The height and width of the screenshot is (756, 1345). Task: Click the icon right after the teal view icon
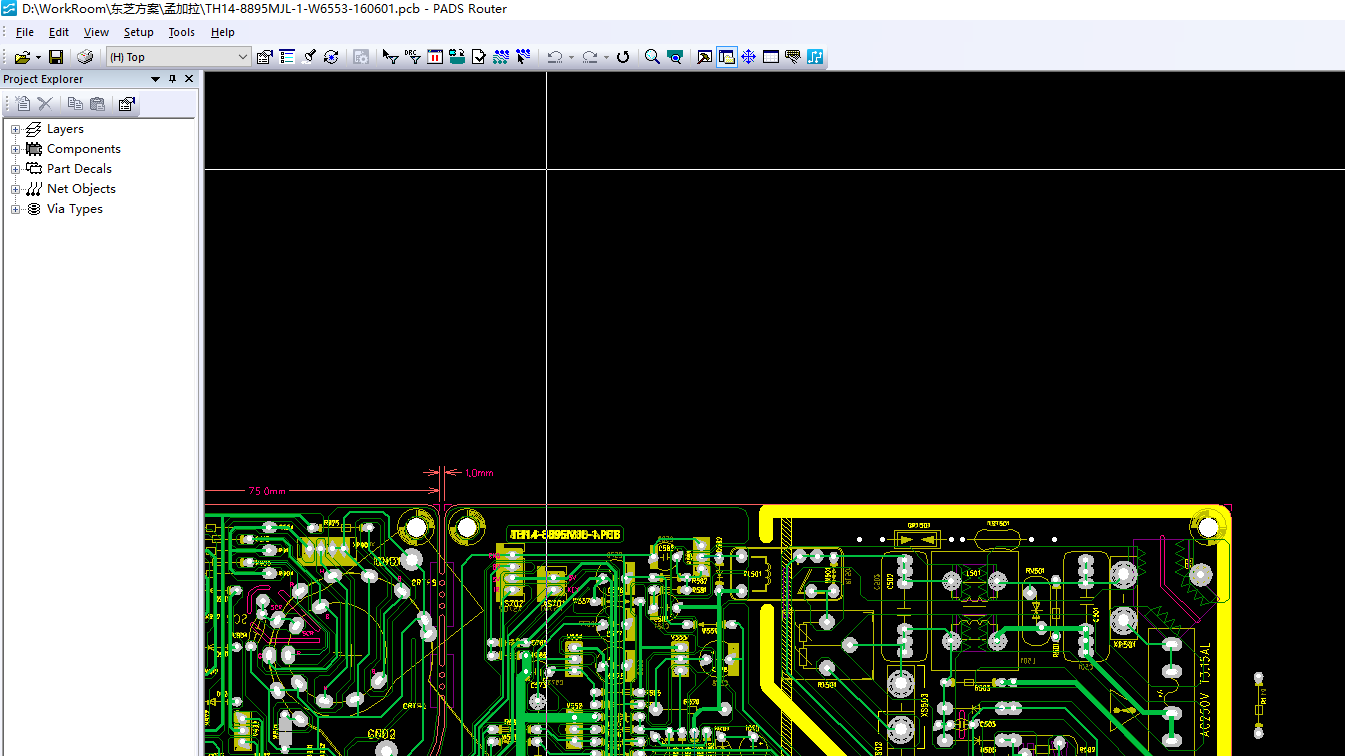(x=705, y=57)
